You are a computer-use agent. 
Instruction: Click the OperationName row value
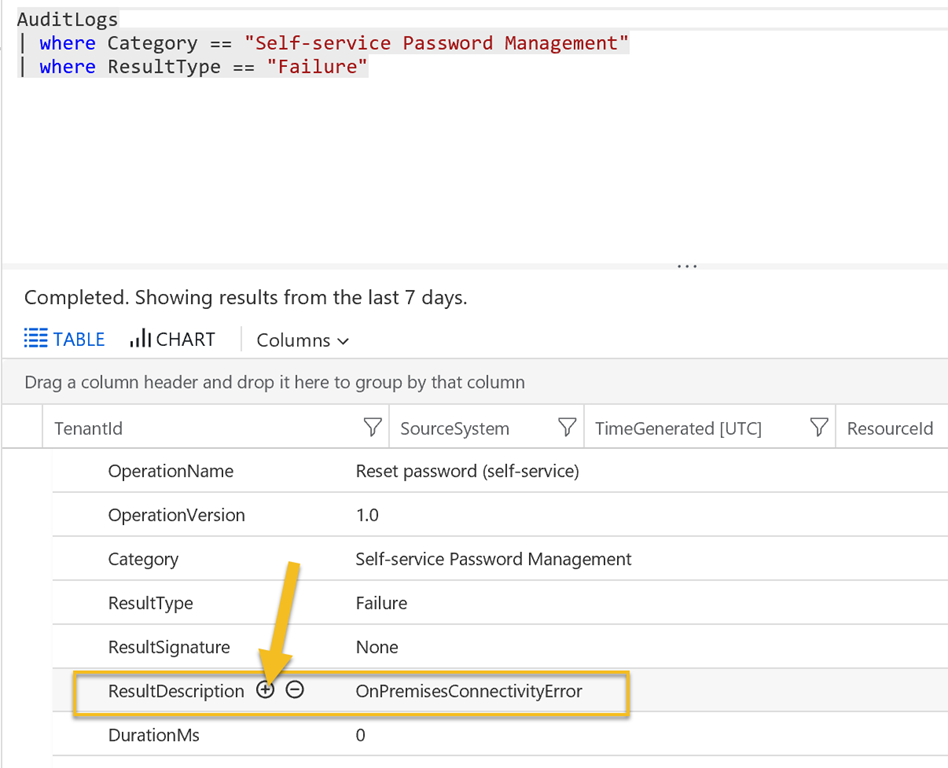click(x=467, y=470)
